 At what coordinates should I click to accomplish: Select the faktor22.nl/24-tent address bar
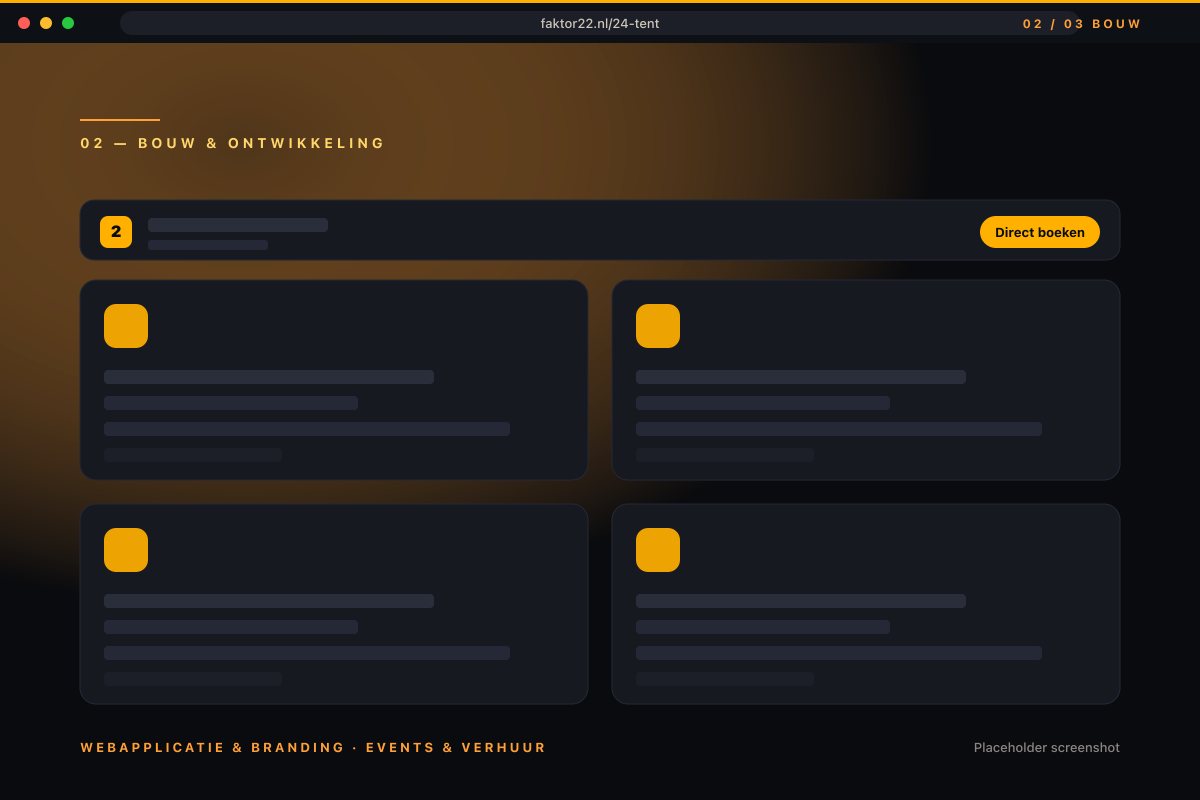pos(600,23)
